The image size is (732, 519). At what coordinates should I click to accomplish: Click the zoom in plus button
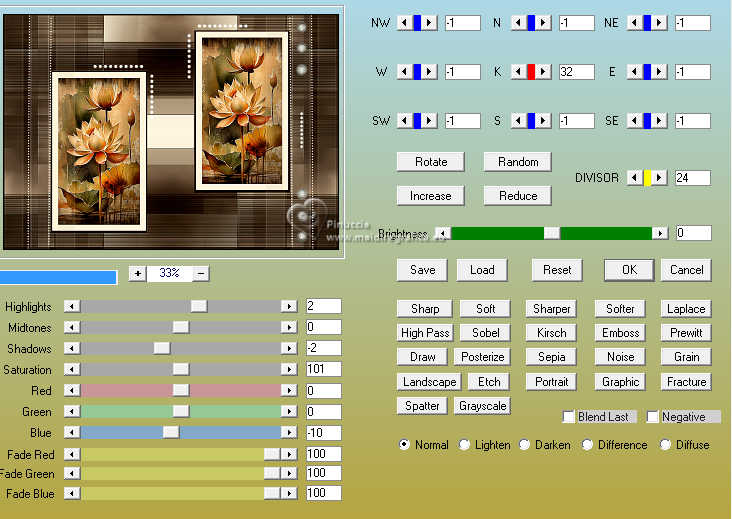click(x=138, y=274)
